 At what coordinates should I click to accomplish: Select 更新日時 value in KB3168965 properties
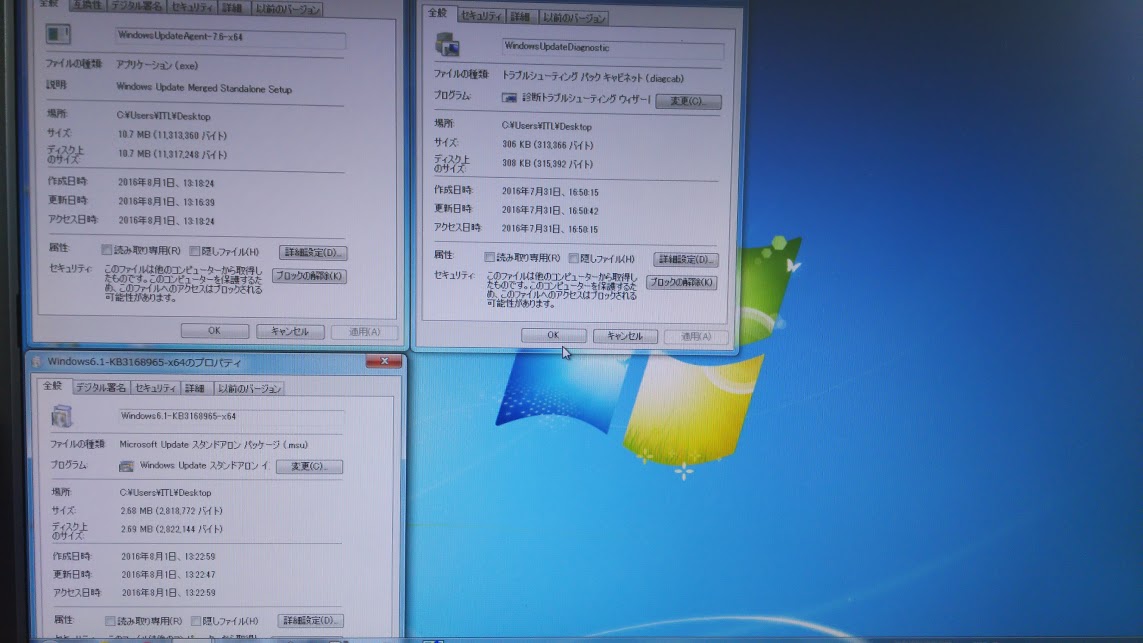168,574
